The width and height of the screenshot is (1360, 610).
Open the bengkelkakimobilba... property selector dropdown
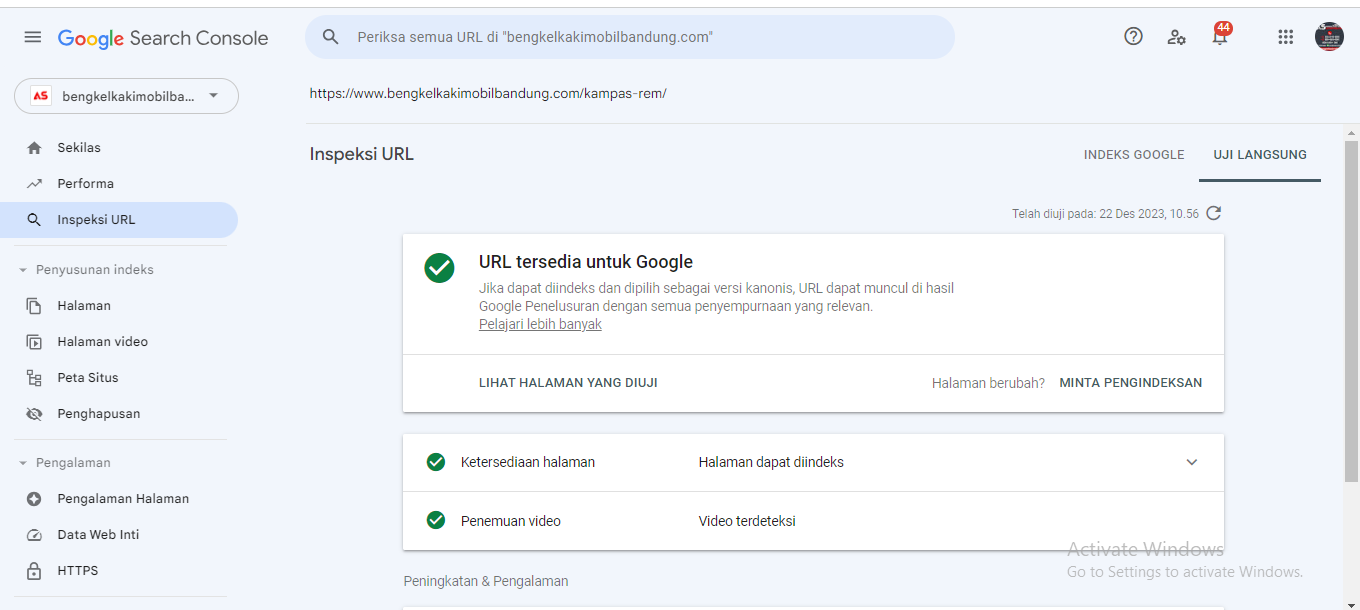[x=126, y=96]
